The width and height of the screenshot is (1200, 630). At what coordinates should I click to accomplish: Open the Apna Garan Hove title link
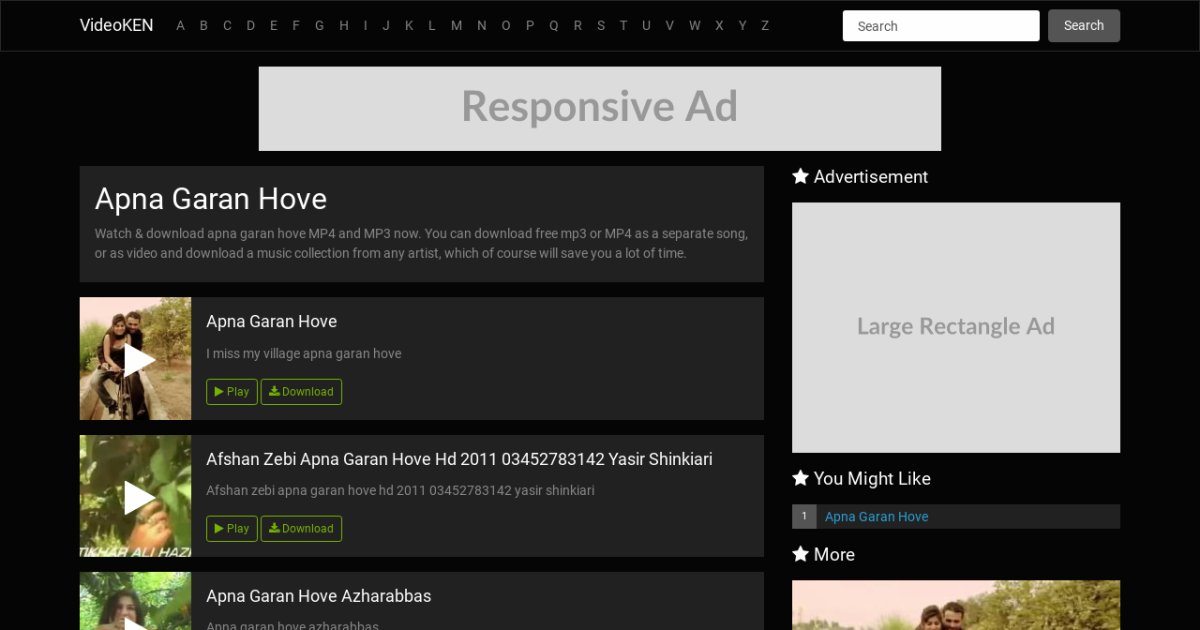271,321
